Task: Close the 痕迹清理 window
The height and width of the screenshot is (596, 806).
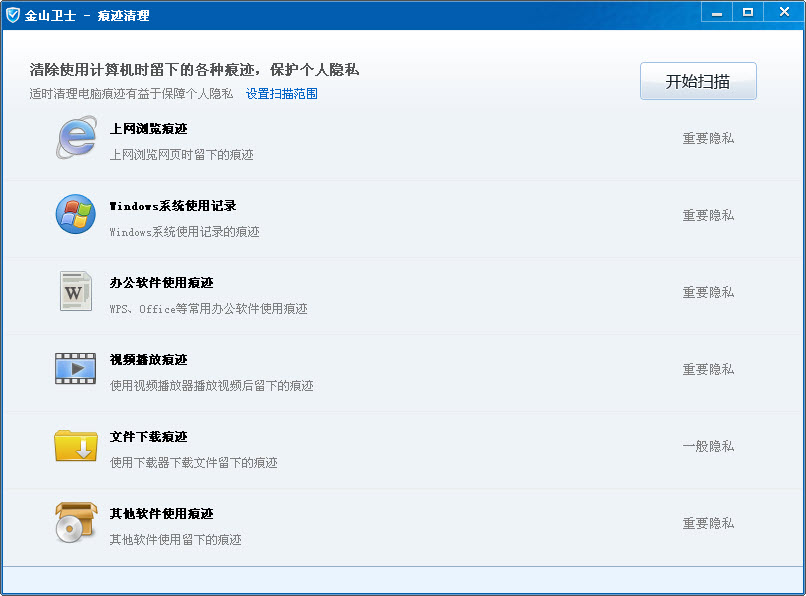Action: coord(784,12)
